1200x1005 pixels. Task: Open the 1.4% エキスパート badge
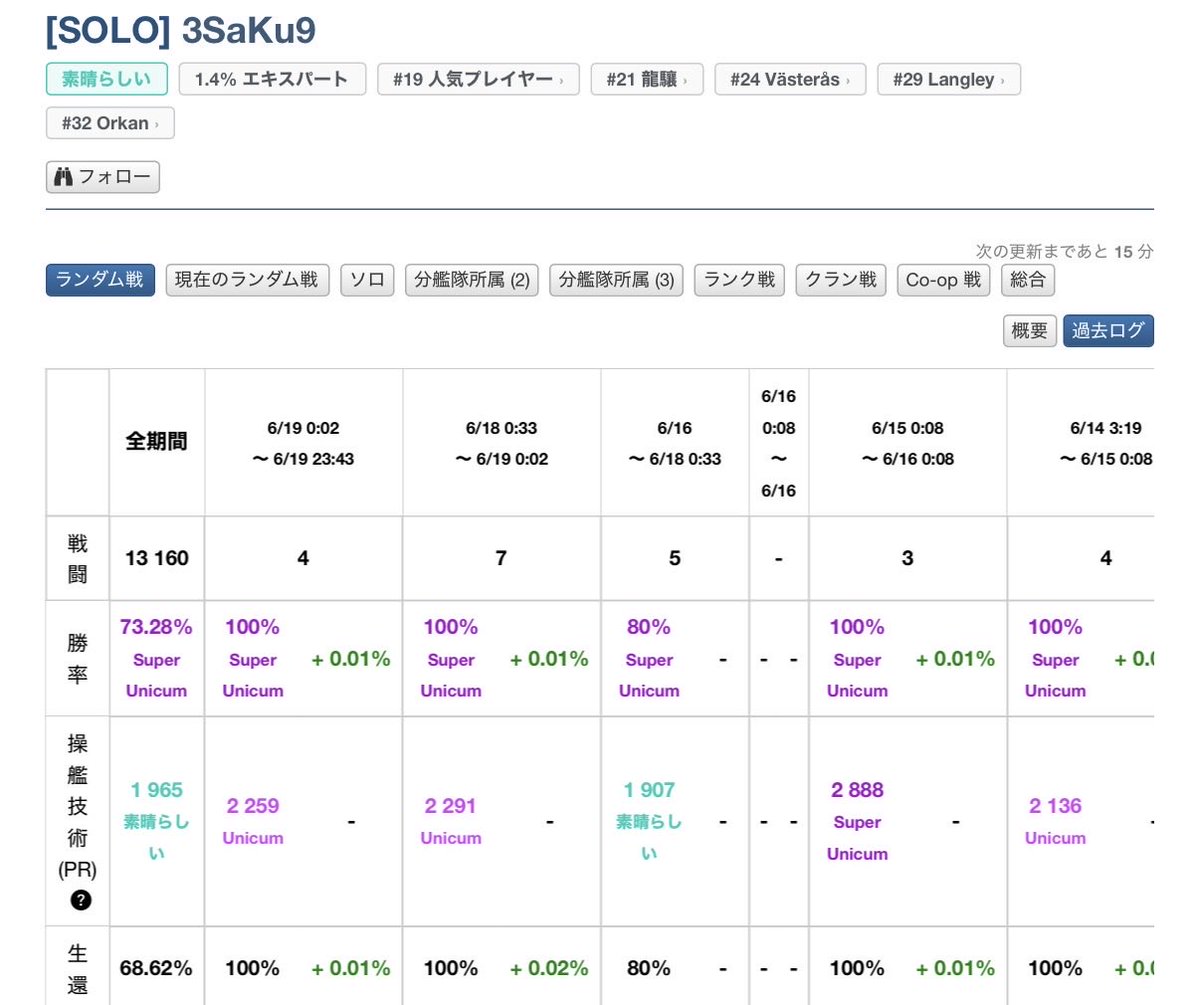pyautogui.click(x=272, y=79)
